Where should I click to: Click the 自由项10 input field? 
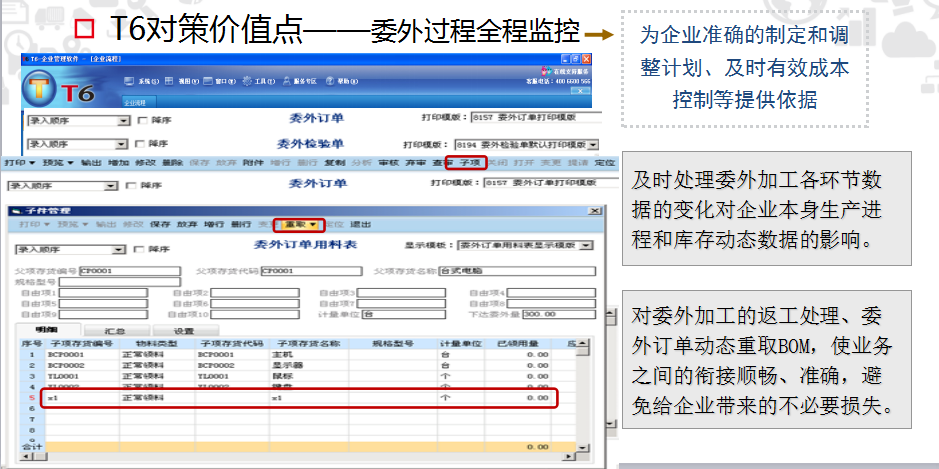point(255,314)
